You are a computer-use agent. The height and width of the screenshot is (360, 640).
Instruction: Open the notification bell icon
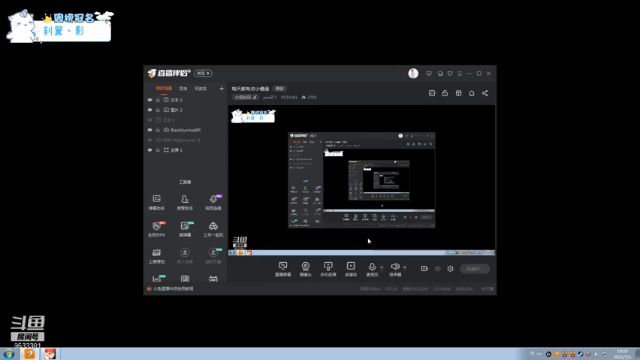[471, 93]
